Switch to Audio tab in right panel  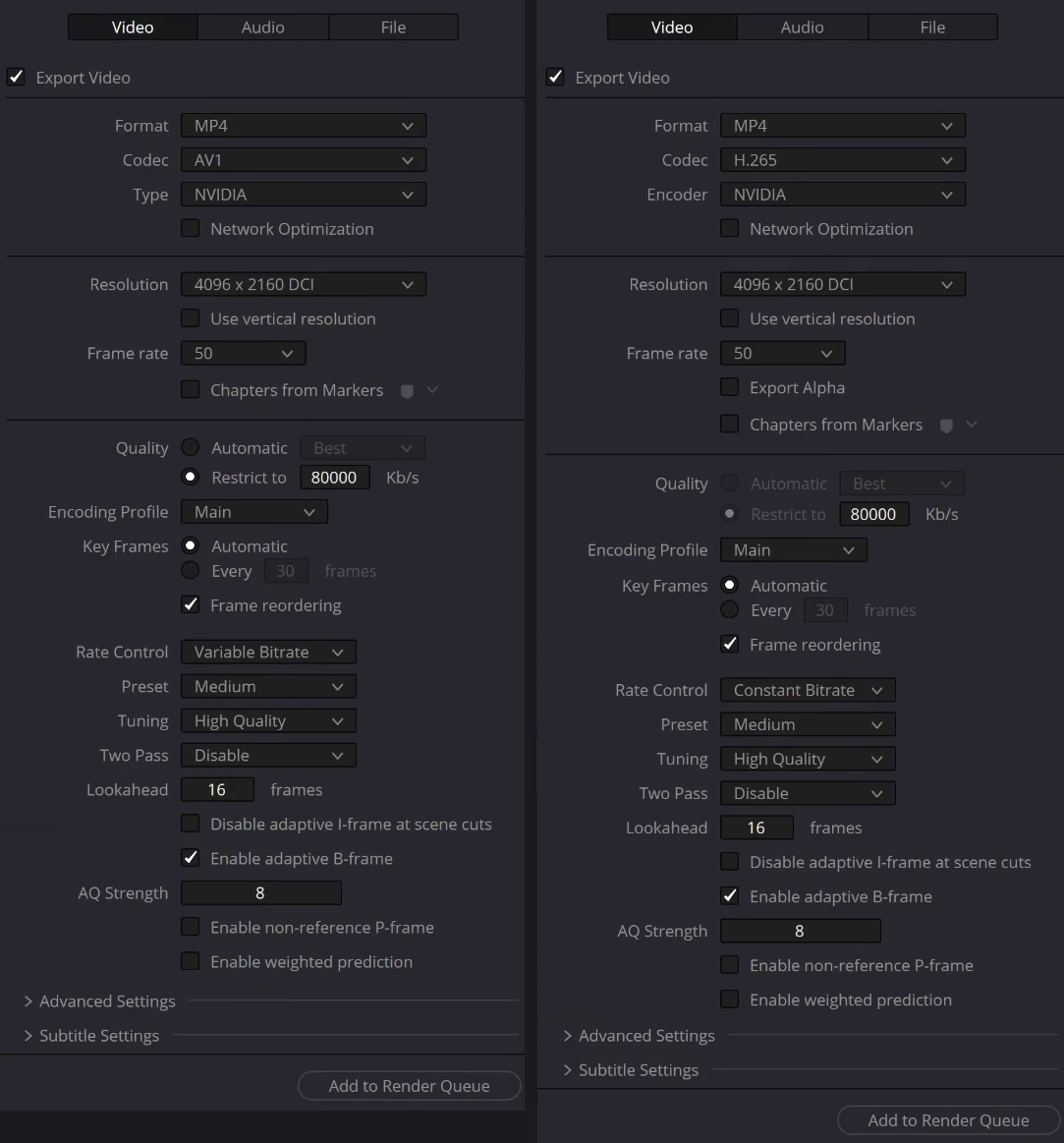click(x=803, y=27)
